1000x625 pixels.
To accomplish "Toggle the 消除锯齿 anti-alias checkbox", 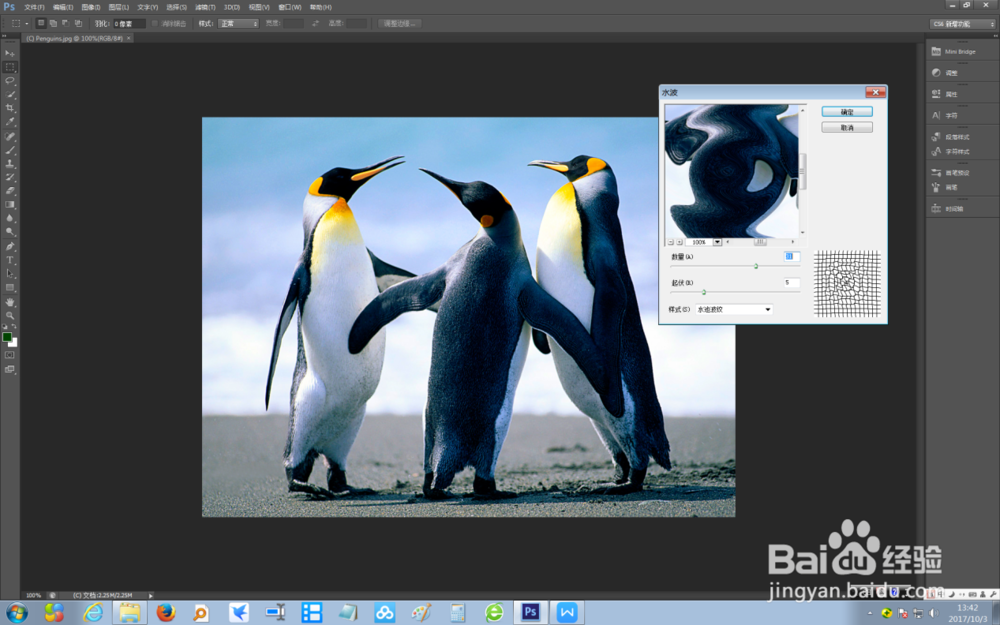I will (154, 23).
